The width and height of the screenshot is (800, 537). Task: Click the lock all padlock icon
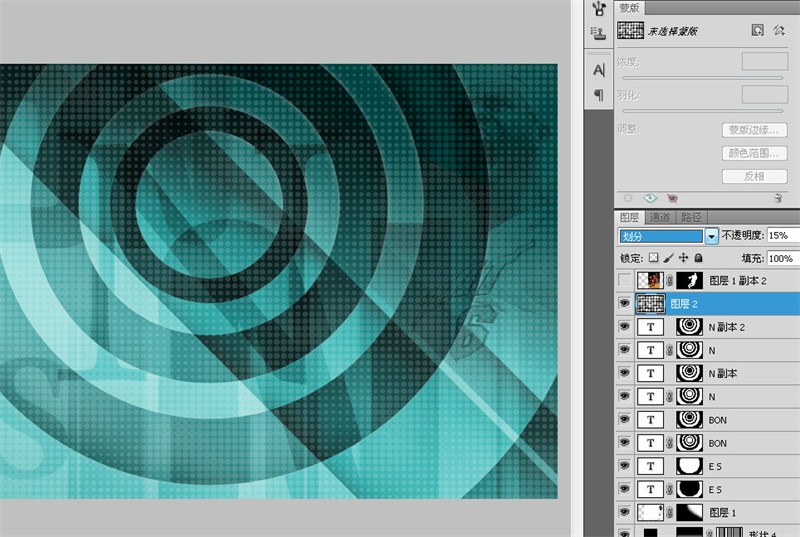point(698,258)
